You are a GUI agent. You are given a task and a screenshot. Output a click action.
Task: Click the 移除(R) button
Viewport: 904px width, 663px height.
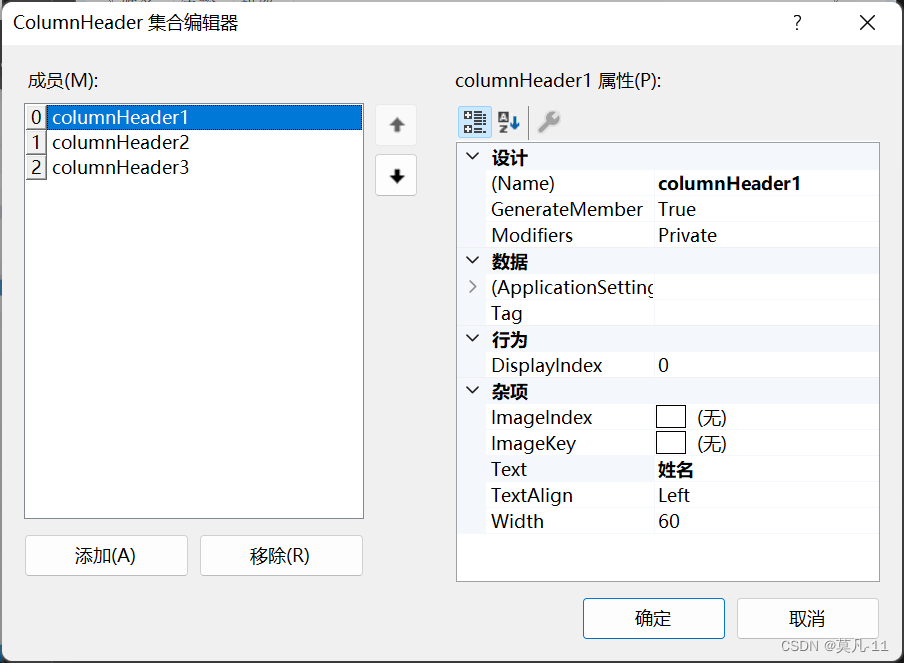click(281, 555)
